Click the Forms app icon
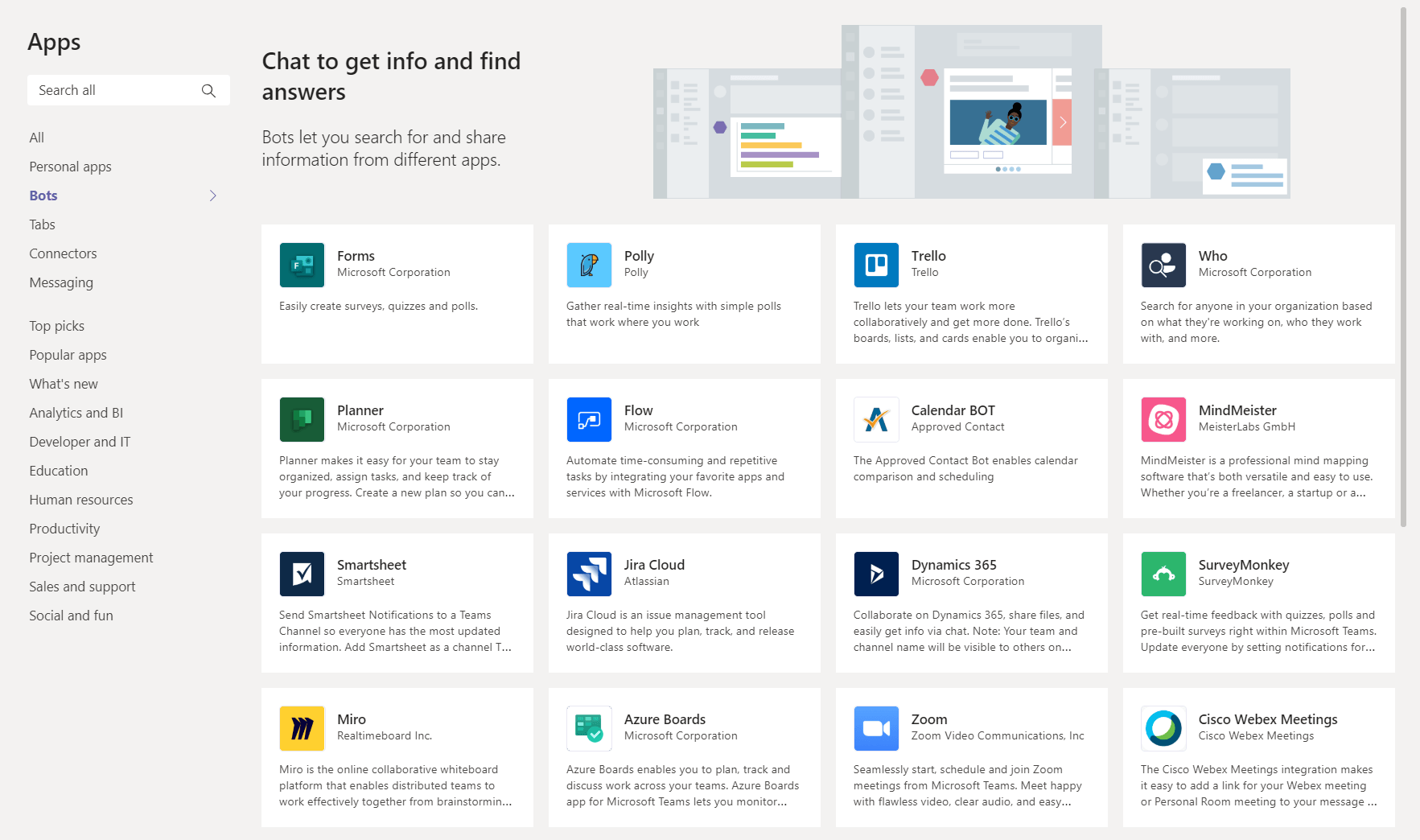This screenshot has height=840, width=1420. coord(302,265)
